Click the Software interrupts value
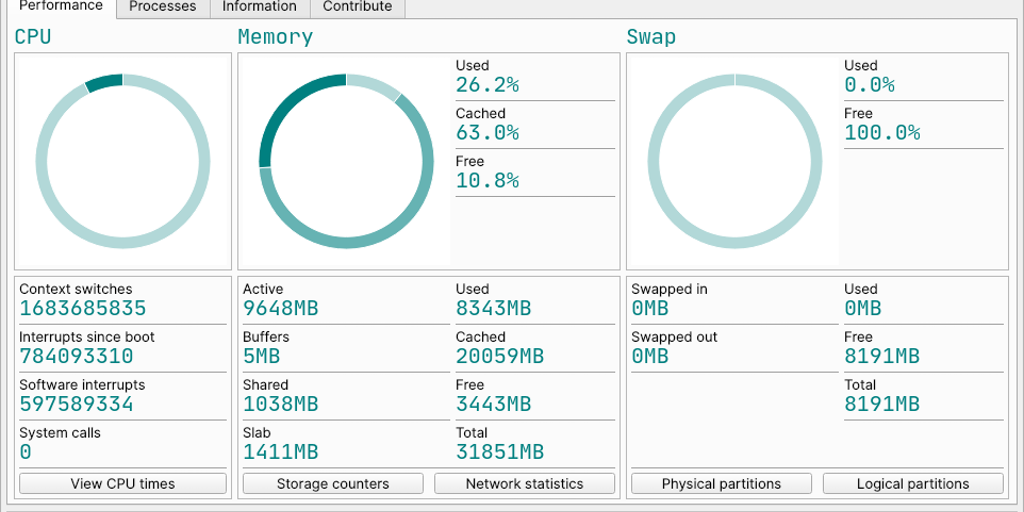The height and width of the screenshot is (512, 1024). tap(76, 404)
